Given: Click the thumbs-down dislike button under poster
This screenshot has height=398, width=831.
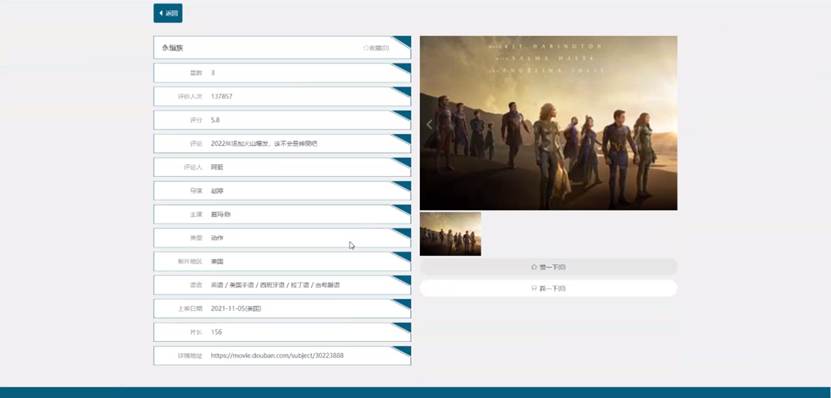Looking at the screenshot, I should tap(549, 288).
